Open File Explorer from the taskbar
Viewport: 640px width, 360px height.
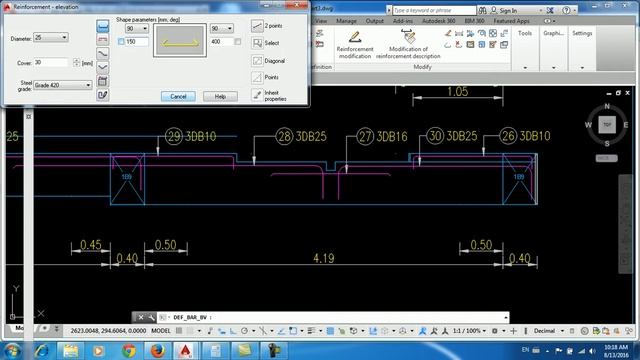(x=70, y=351)
